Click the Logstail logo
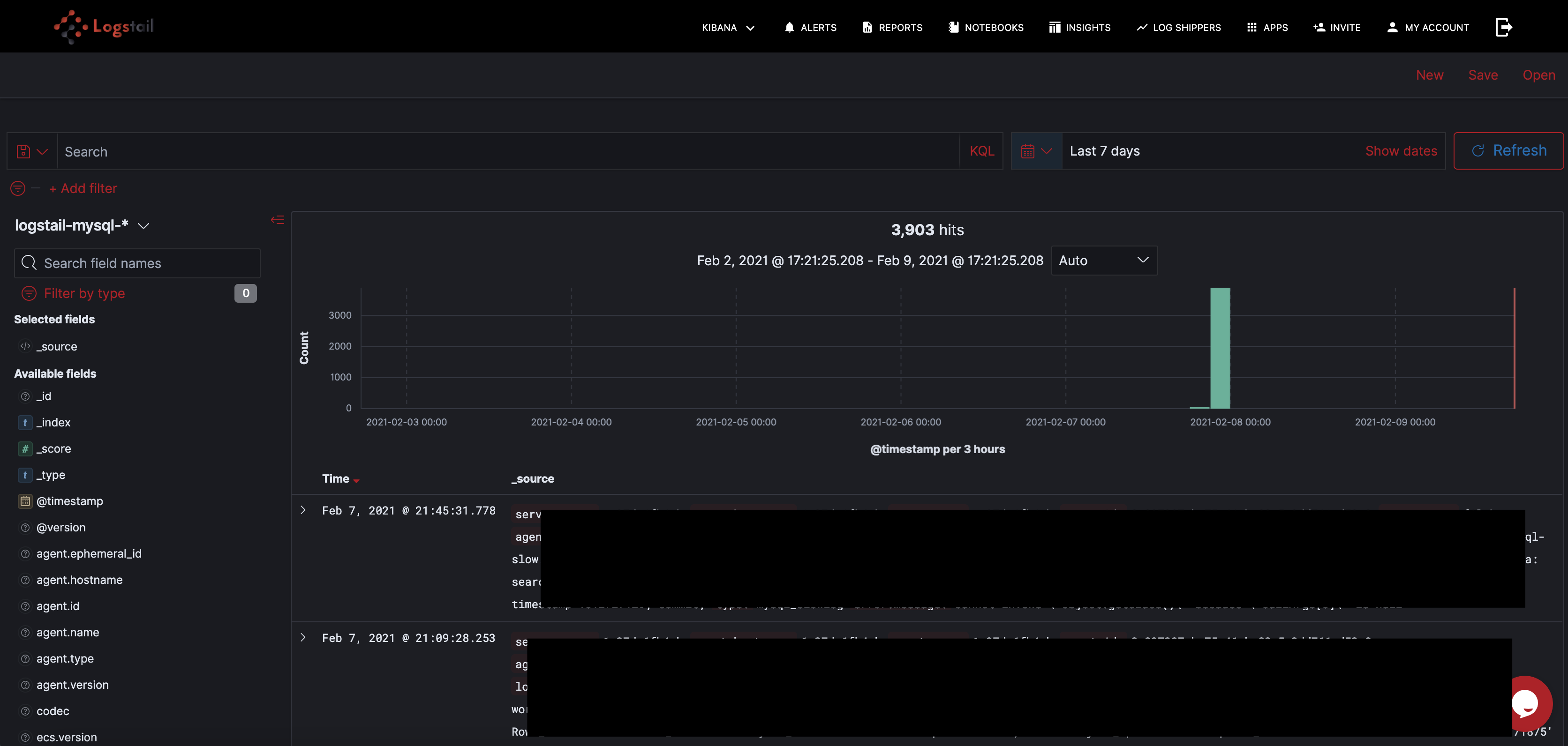Screen dimensions: 1568x746 tap(104, 26)
